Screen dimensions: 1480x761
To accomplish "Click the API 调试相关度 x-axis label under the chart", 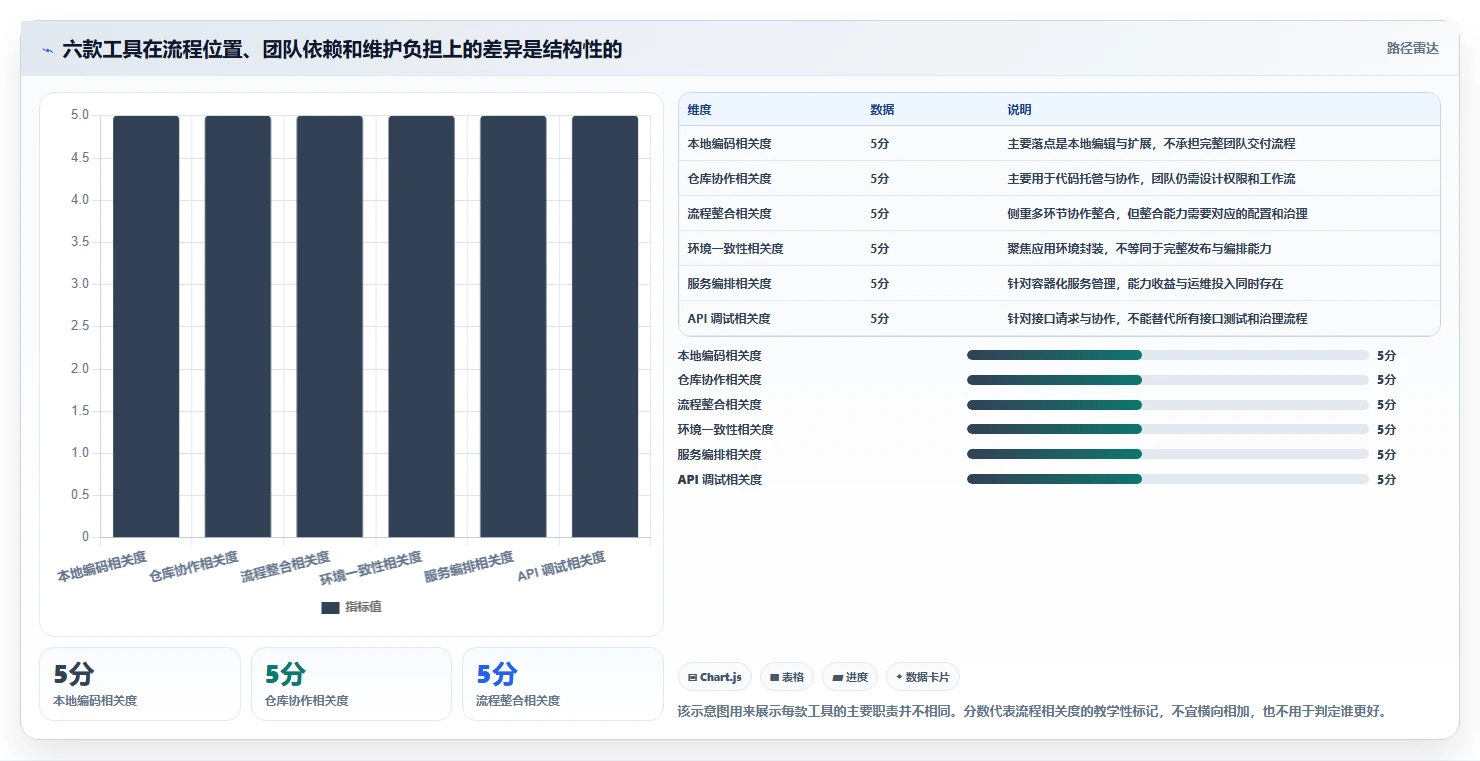I will click(562, 566).
